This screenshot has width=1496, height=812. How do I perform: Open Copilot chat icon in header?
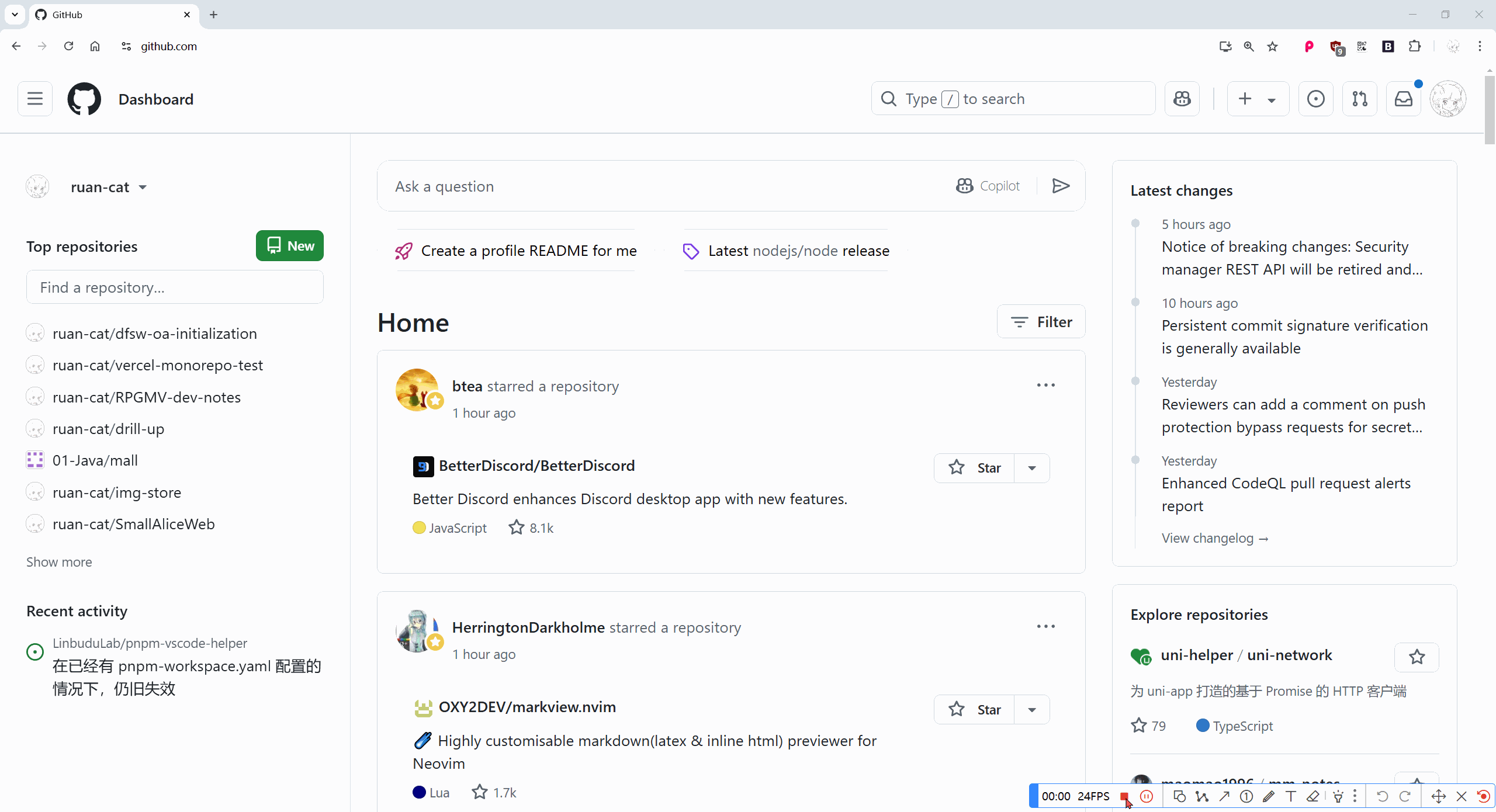[x=1182, y=99]
